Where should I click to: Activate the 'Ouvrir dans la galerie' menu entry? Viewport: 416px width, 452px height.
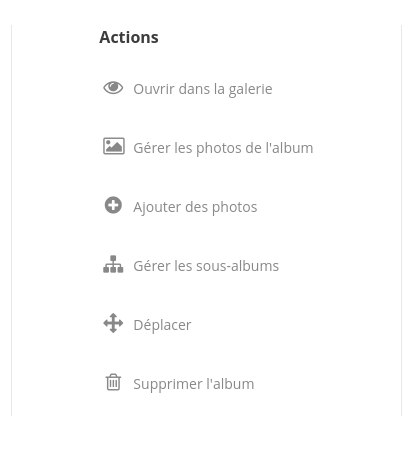coord(203,89)
